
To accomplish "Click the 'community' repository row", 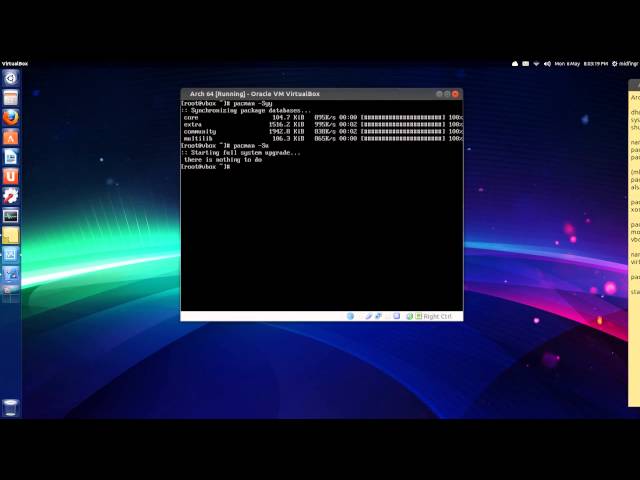I will (x=322, y=131).
